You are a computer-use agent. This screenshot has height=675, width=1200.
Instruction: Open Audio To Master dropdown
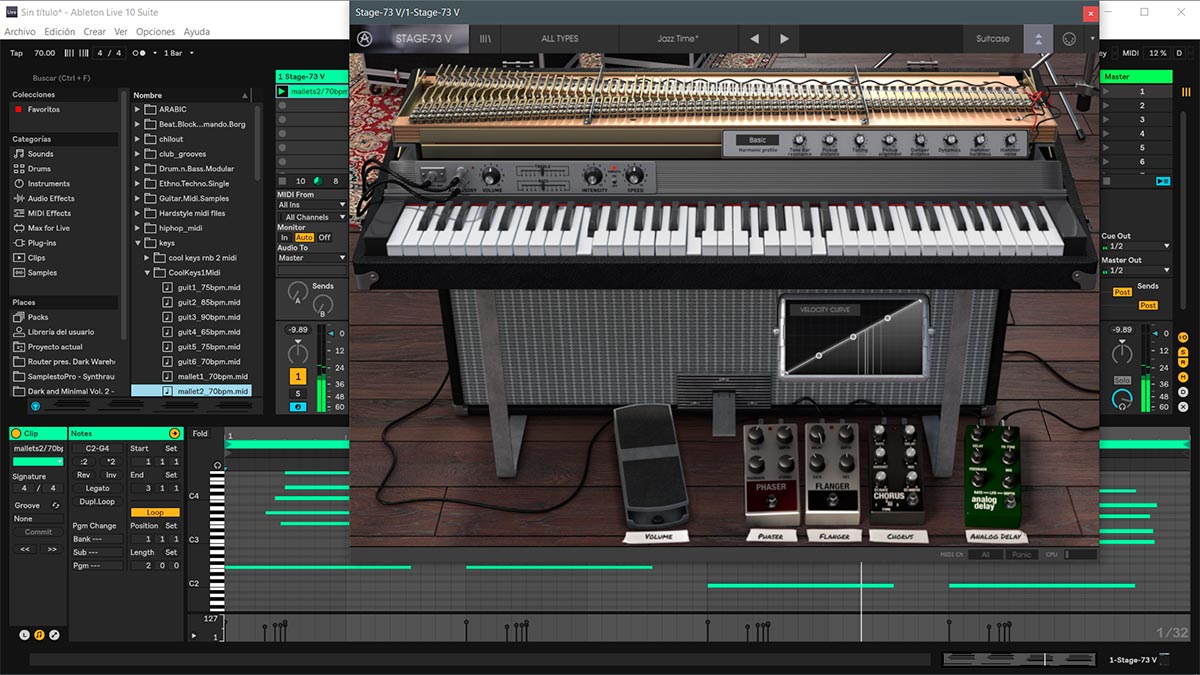coord(312,258)
